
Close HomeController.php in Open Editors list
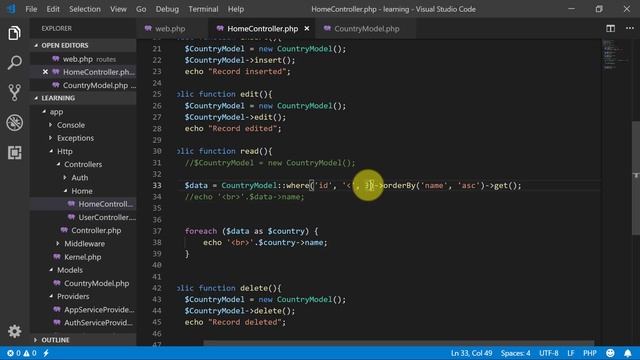click(x=45, y=72)
